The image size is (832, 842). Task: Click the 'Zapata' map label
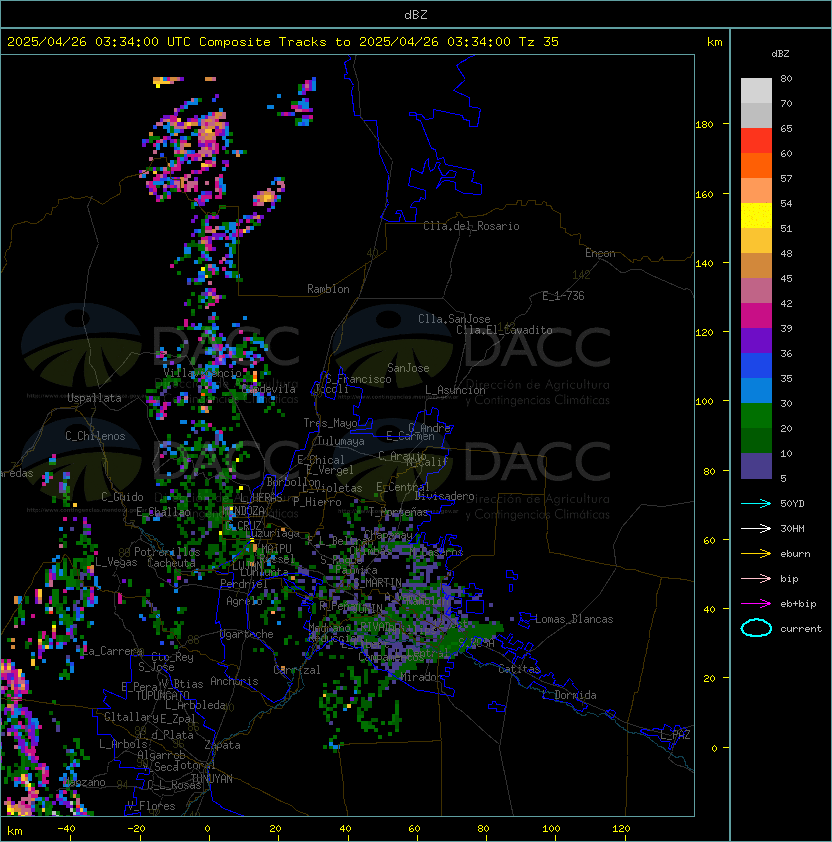[x=222, y=745]
